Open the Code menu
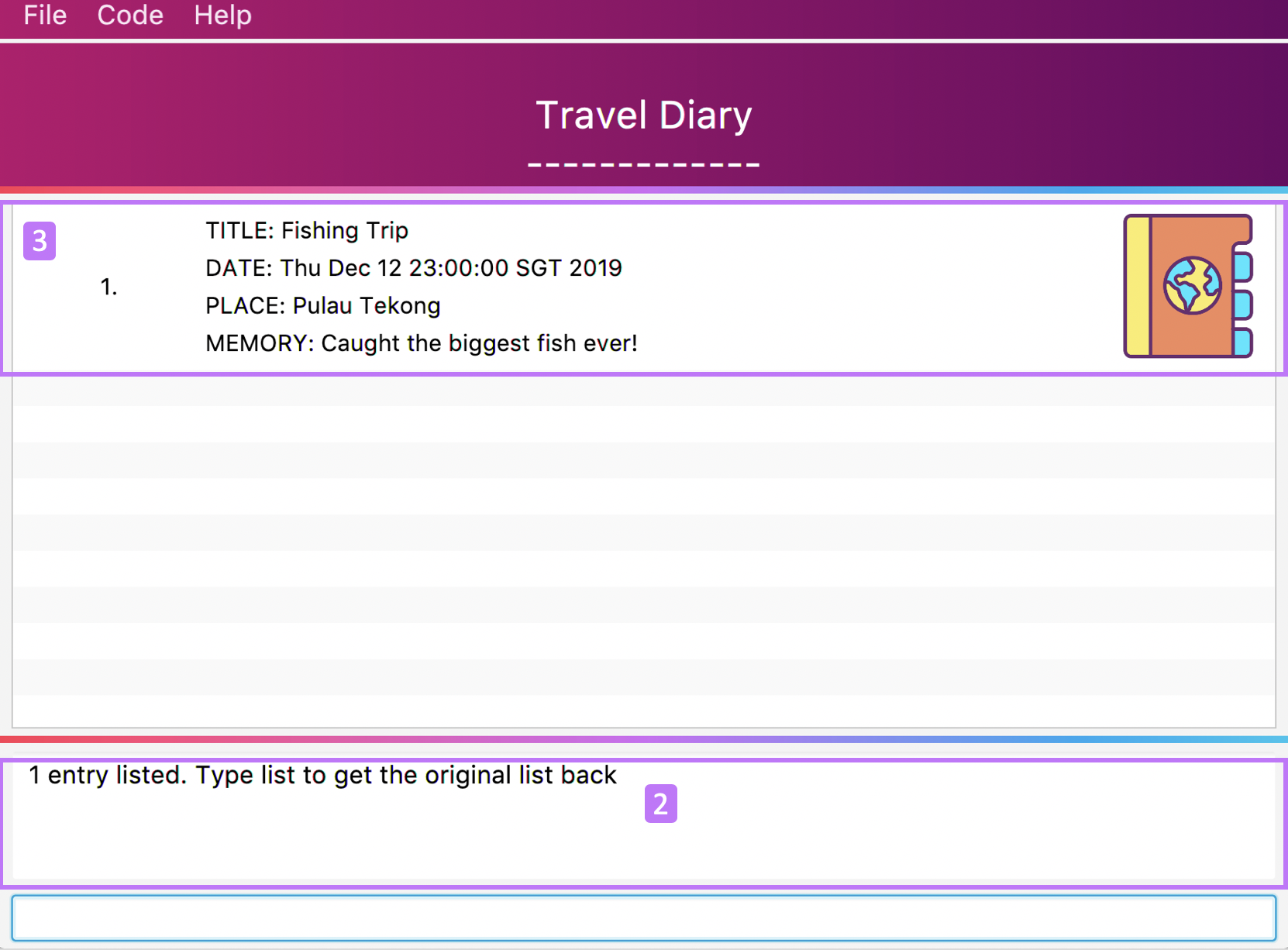The image size is (1288, 950). coord(130,15)
